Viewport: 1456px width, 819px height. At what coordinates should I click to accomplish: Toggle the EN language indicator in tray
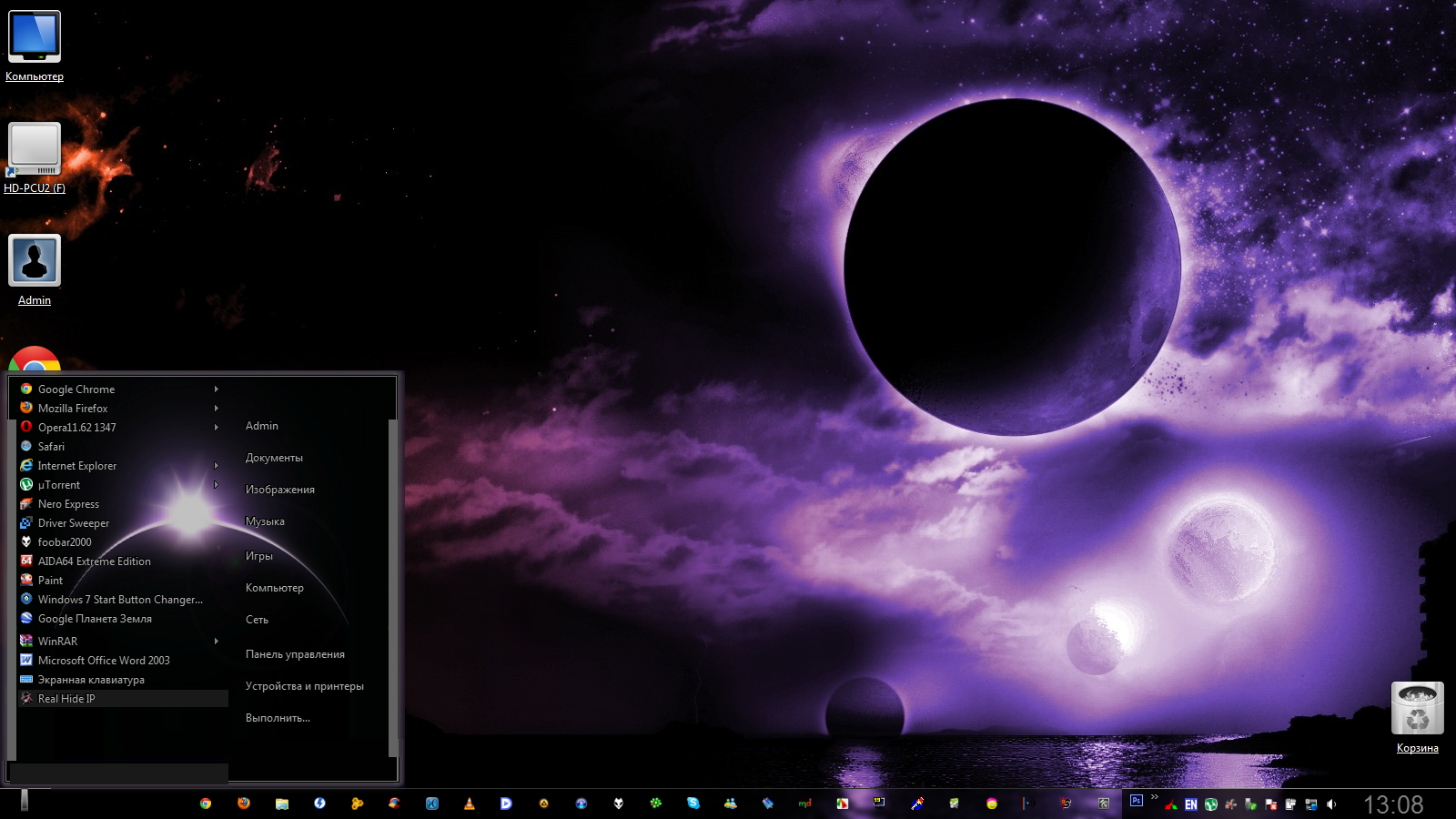click(1190, 804)
